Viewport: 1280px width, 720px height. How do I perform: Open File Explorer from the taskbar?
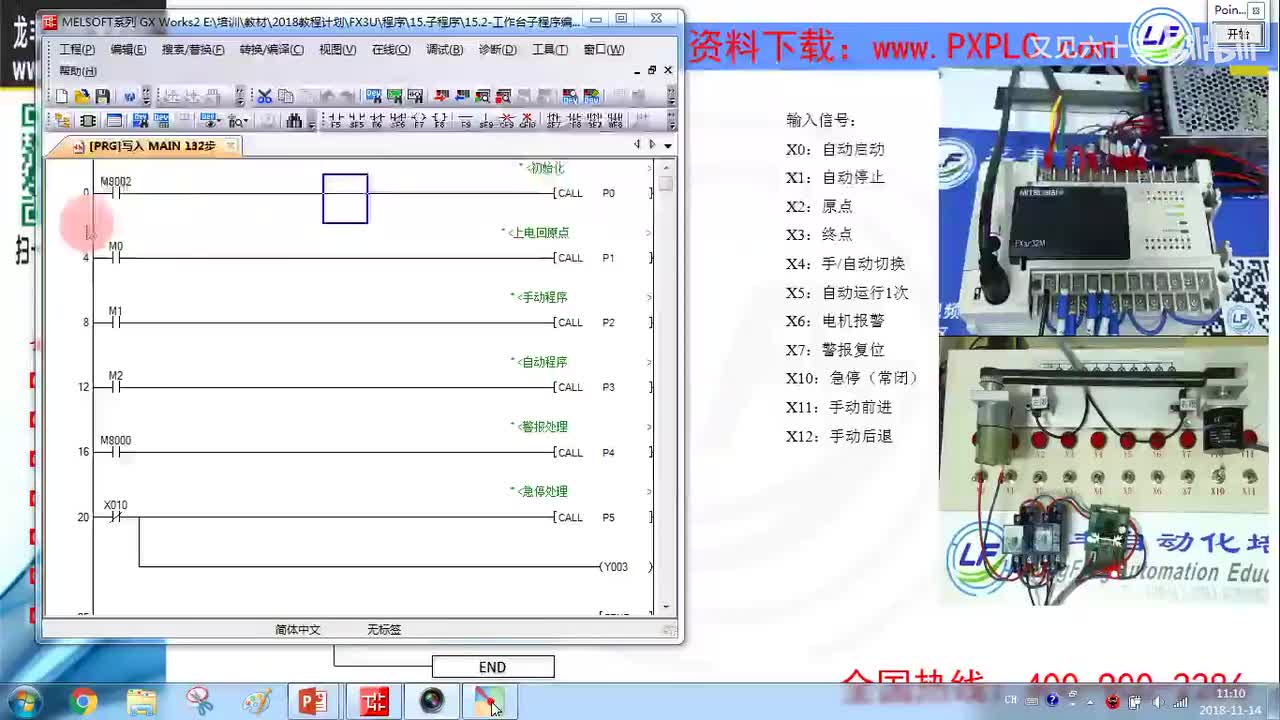coord(142,702)
